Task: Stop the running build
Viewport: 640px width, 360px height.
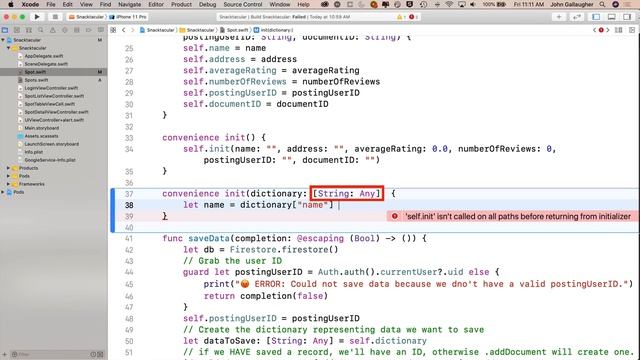Action: click(x=55, y=17)
